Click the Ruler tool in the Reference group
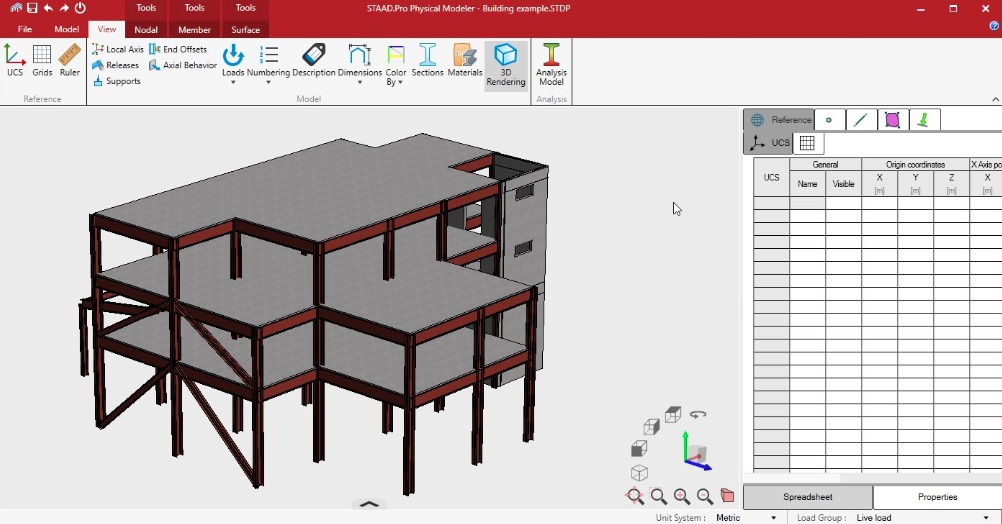Viewport: 1002px width, 524px height. click(69, 60)
